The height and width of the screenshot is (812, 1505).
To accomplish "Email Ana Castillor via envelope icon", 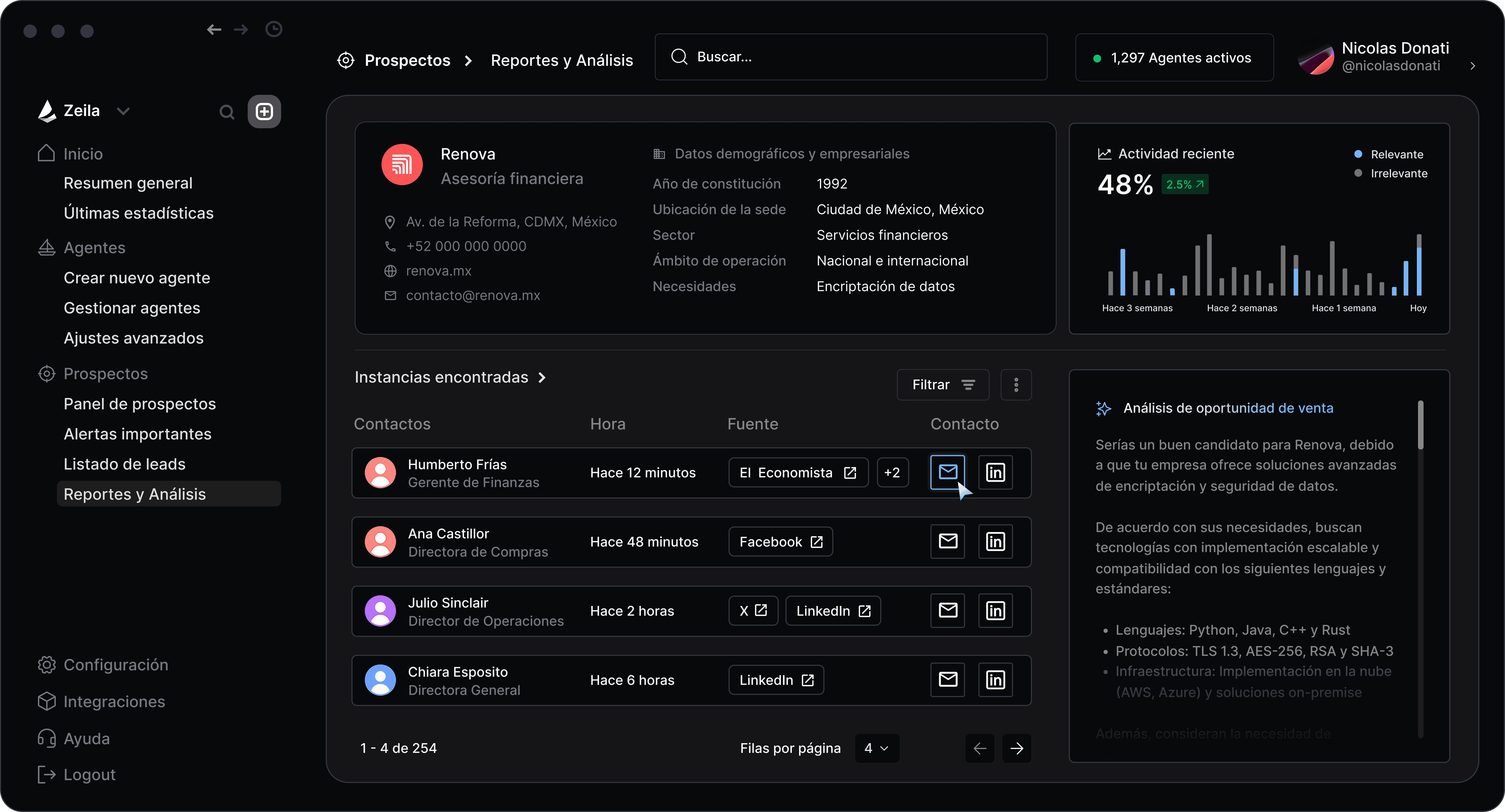I will pyautogui.click(x=947, y=542).
